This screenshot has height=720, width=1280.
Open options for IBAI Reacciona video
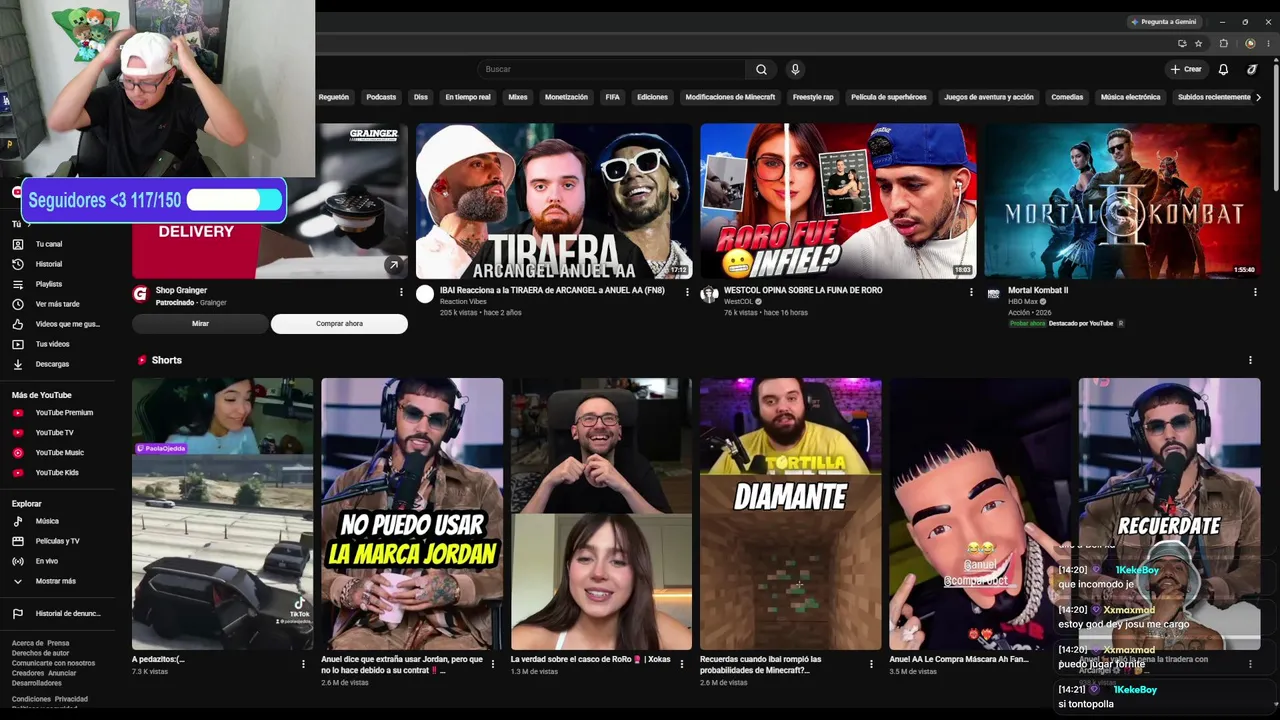coord(687,292)
